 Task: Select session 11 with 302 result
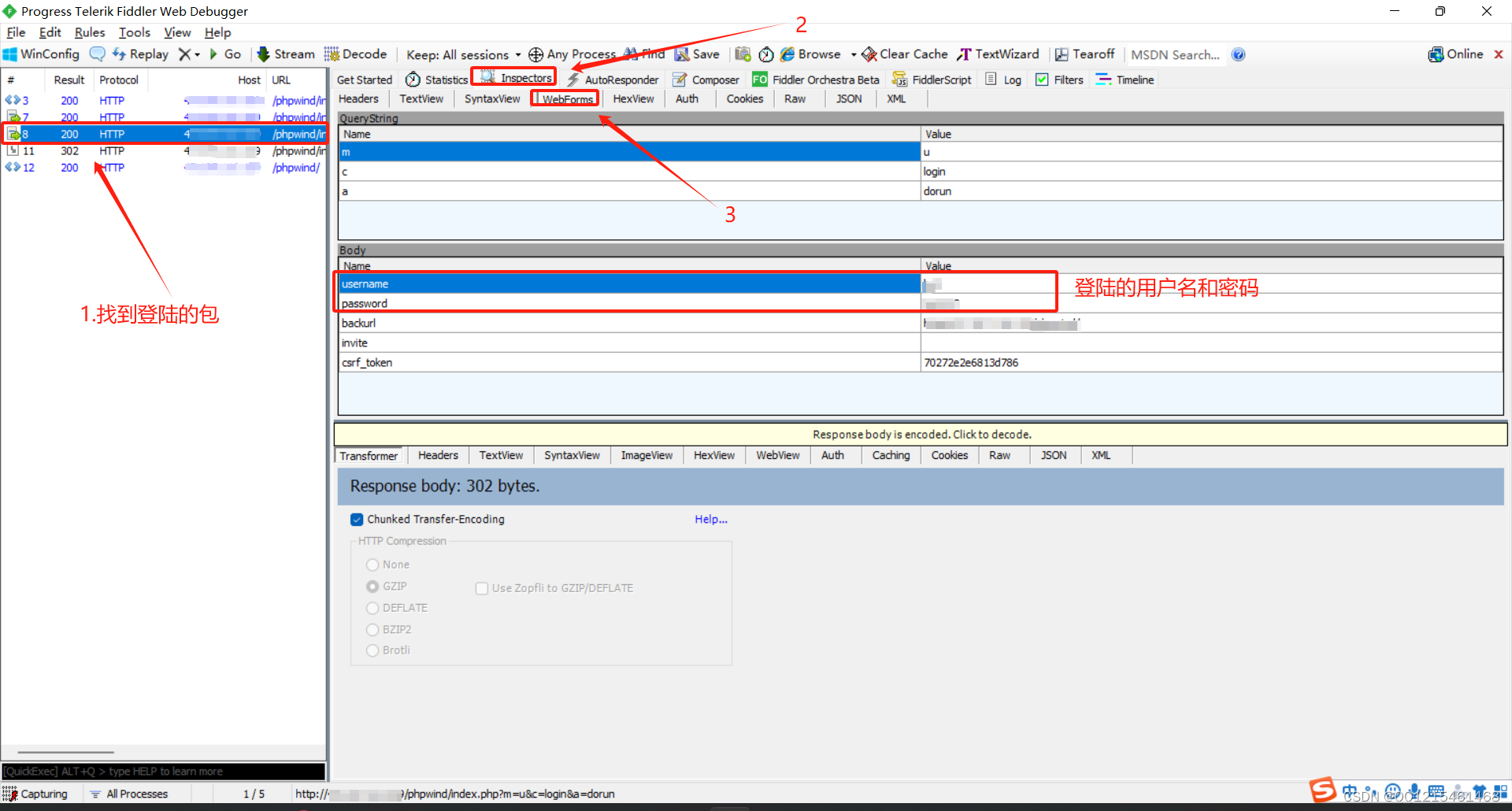tap(164, 150)
